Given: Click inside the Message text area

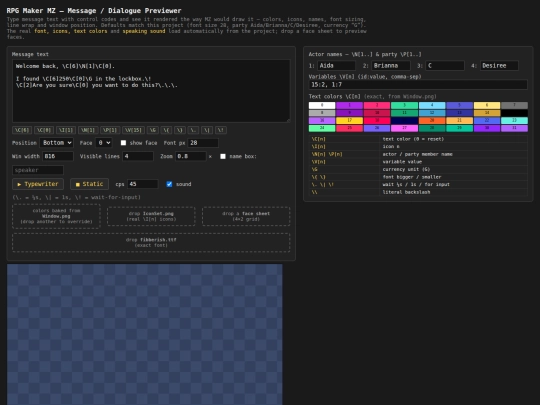Looking at the screenshot, I should [x=151, y=91].
